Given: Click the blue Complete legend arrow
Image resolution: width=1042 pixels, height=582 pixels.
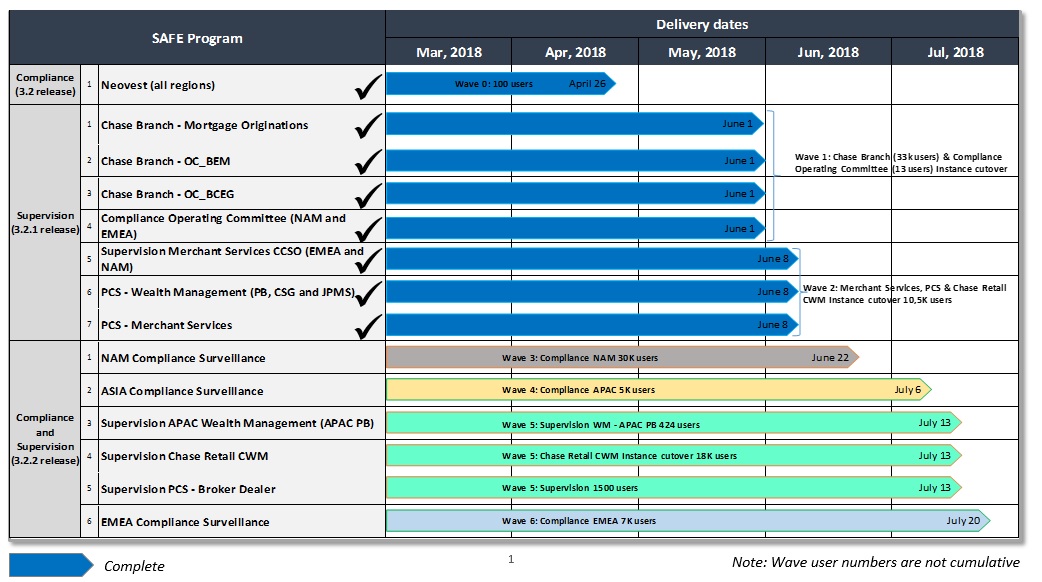Looking at the screenshot, I should [51, 565].
